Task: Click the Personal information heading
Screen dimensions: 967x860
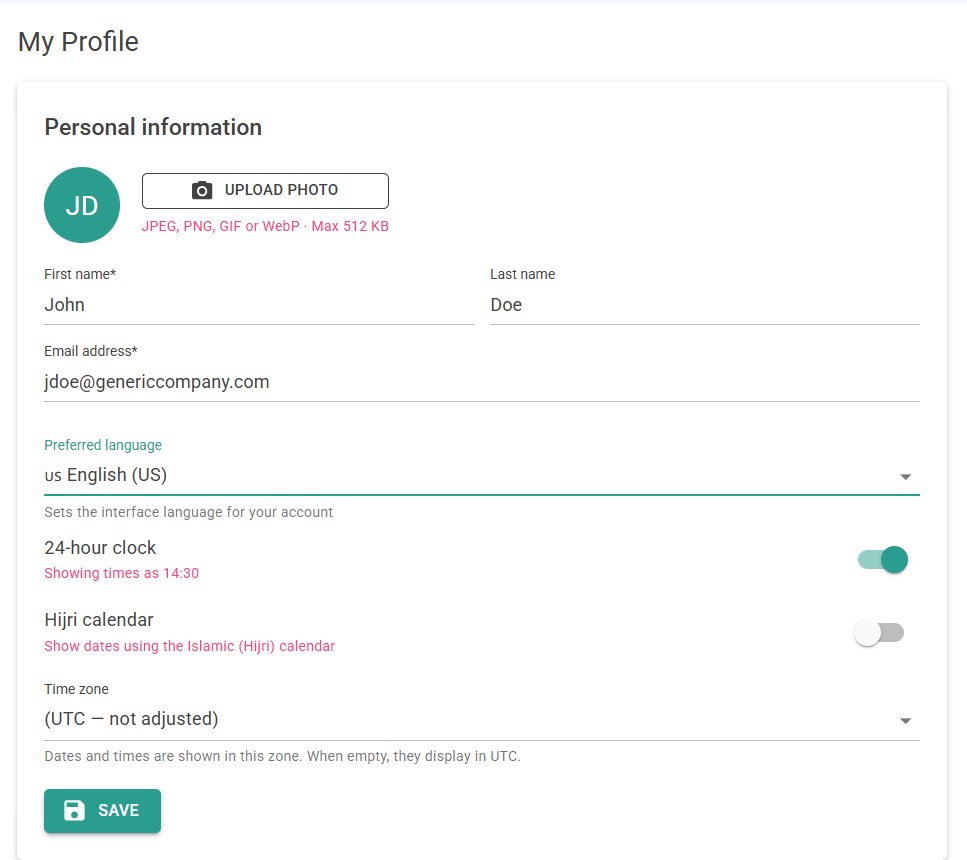Action: (153, 127)
